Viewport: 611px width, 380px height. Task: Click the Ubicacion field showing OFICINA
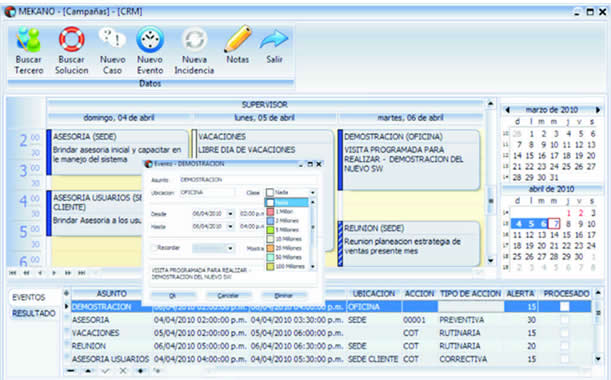[x=207, y=193]
